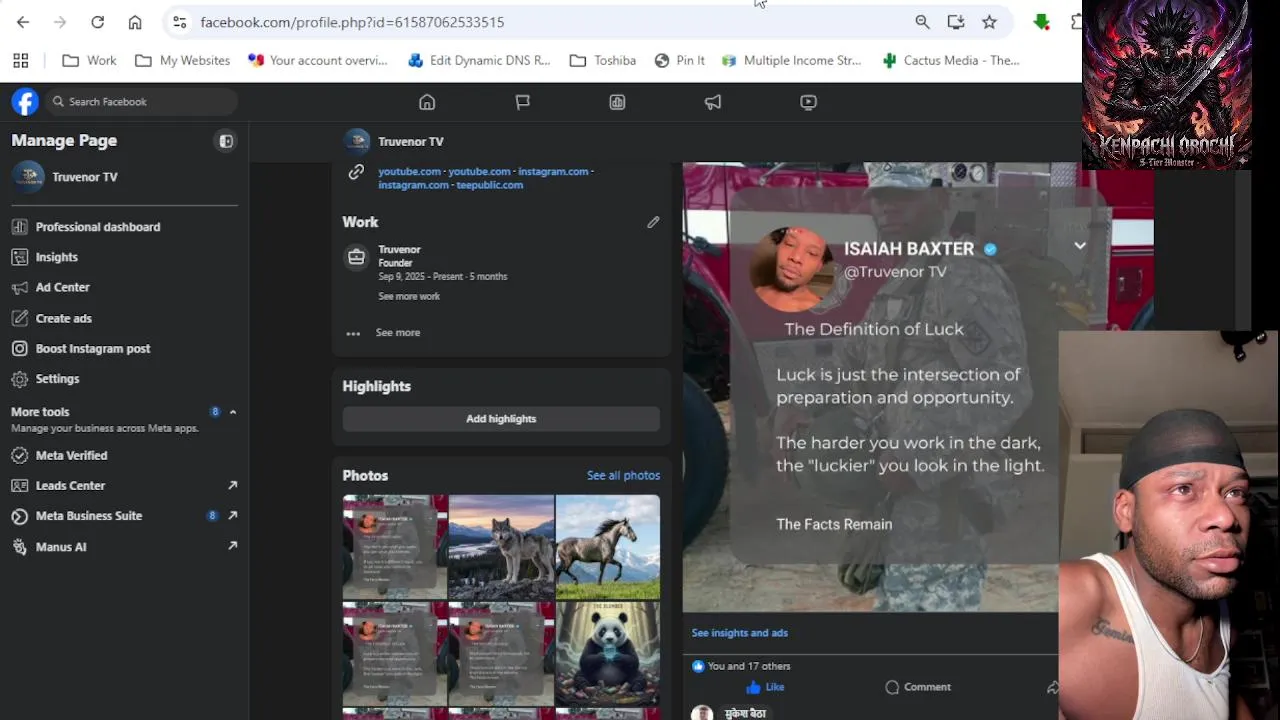The image size is (1280, 720).
Task: Open the teepublic.com link
Action: tap(490, 185)
